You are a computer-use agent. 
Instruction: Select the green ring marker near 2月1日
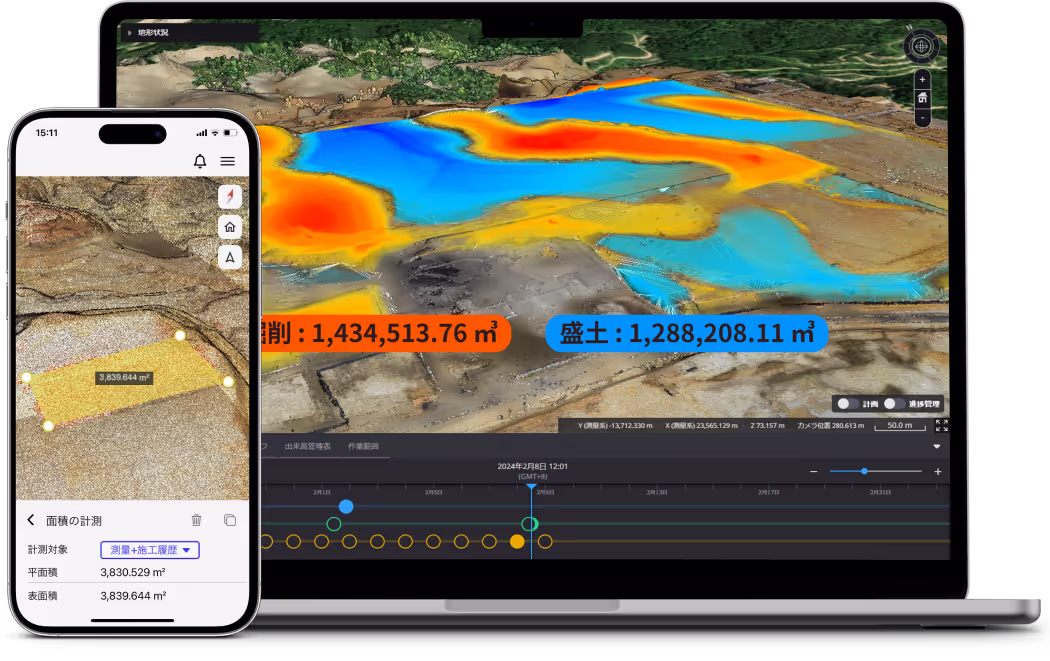click(333, 524)
